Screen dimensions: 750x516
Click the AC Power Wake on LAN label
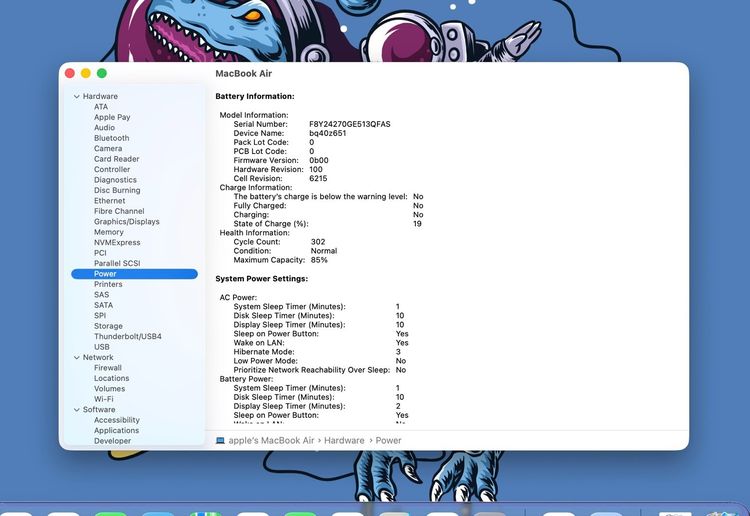pyautogui.click(x=259, y=343)
